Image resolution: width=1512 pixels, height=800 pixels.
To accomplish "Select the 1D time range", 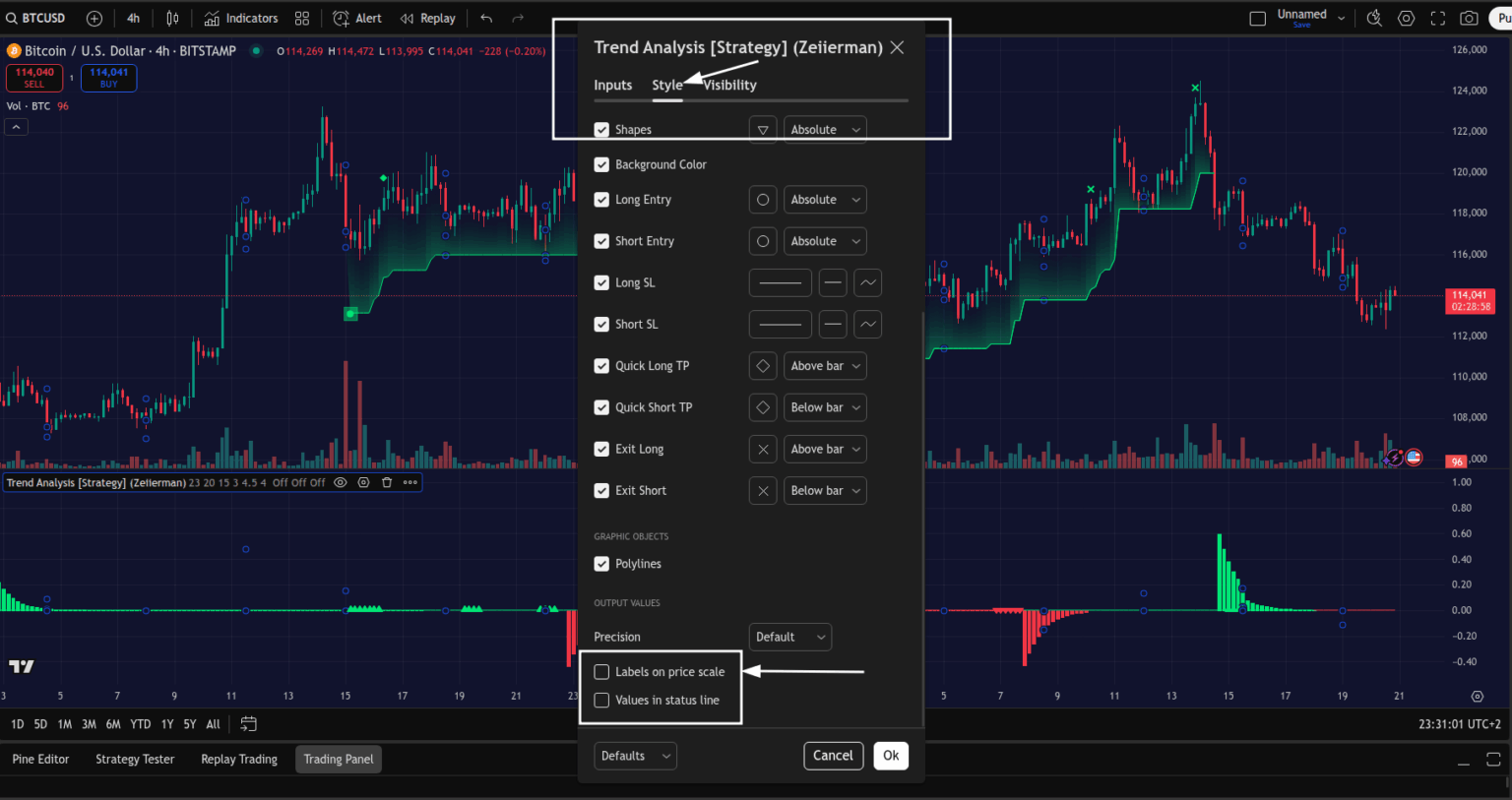I will (17, 724).
